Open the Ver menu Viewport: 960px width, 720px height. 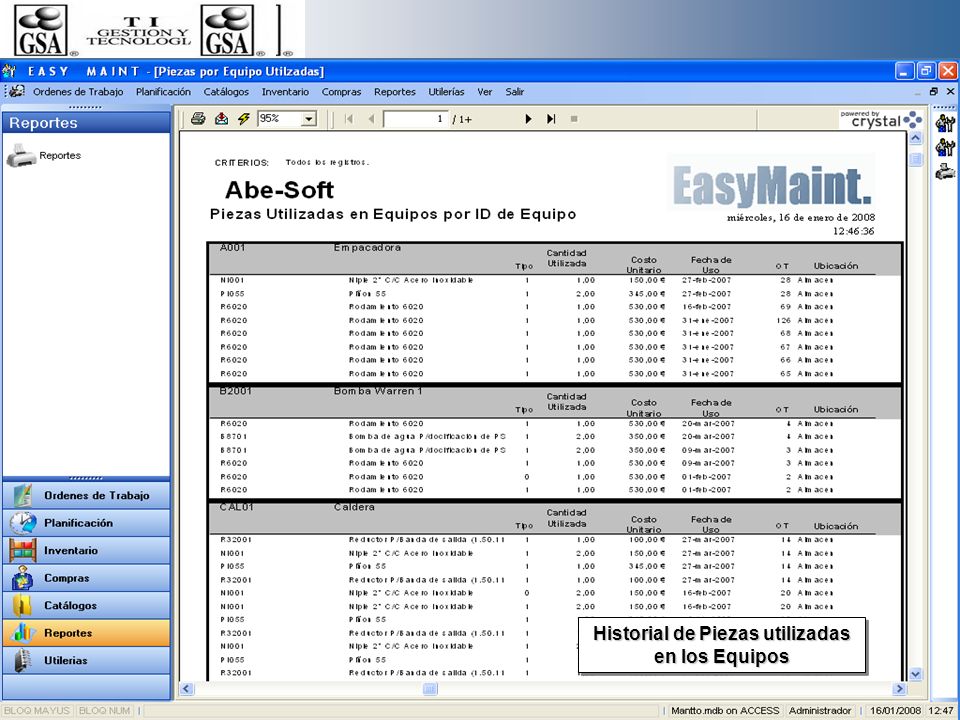tap(484, 92)
